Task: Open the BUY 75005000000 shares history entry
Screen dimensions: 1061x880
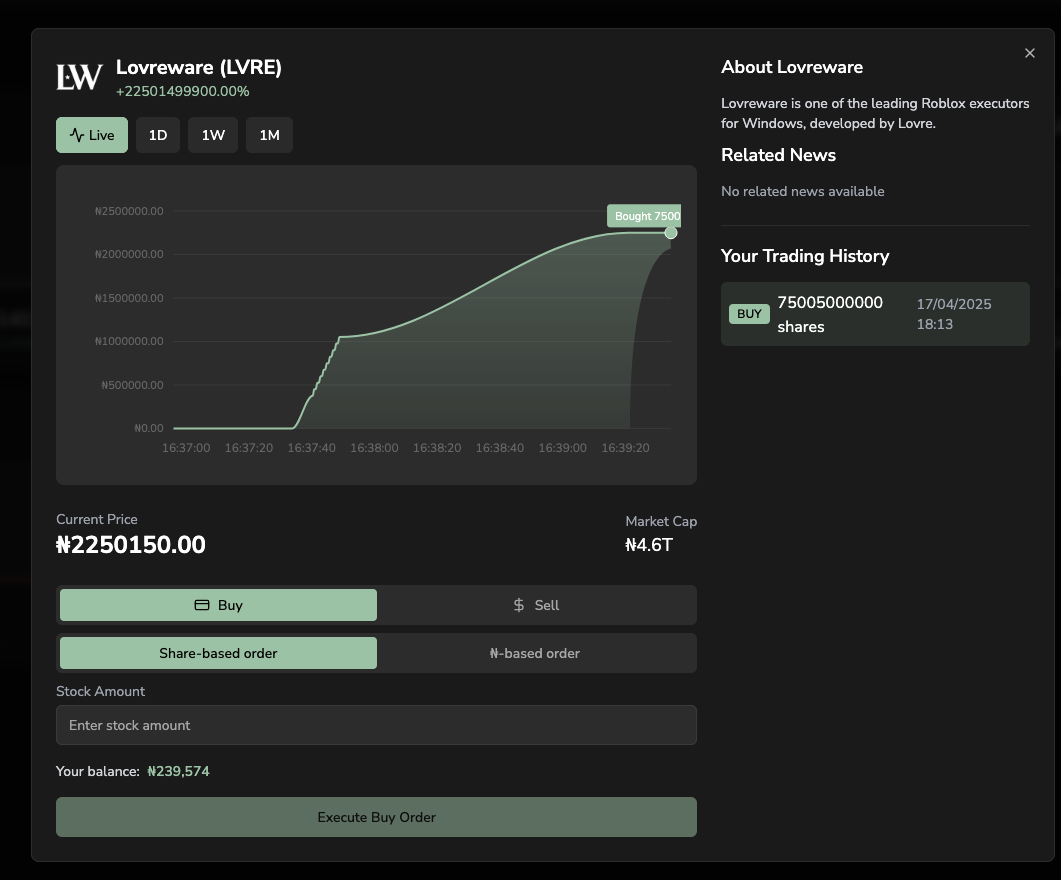Action: pyautogui.click(x=875, y=314)
